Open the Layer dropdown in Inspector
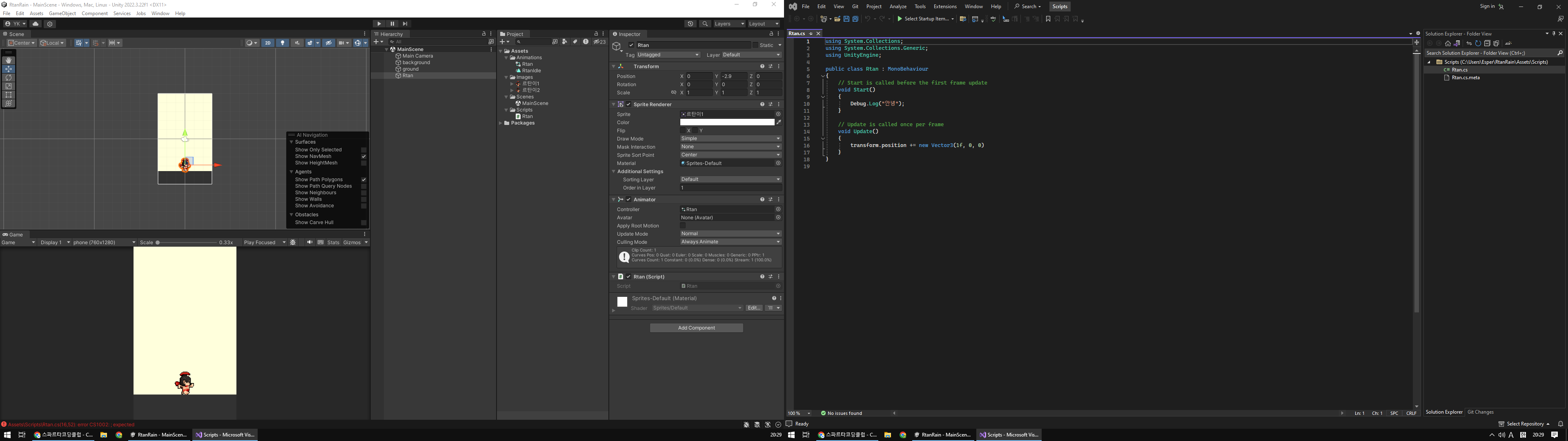1568x441 pixels. pyautogui.click(x=752, y=55)
